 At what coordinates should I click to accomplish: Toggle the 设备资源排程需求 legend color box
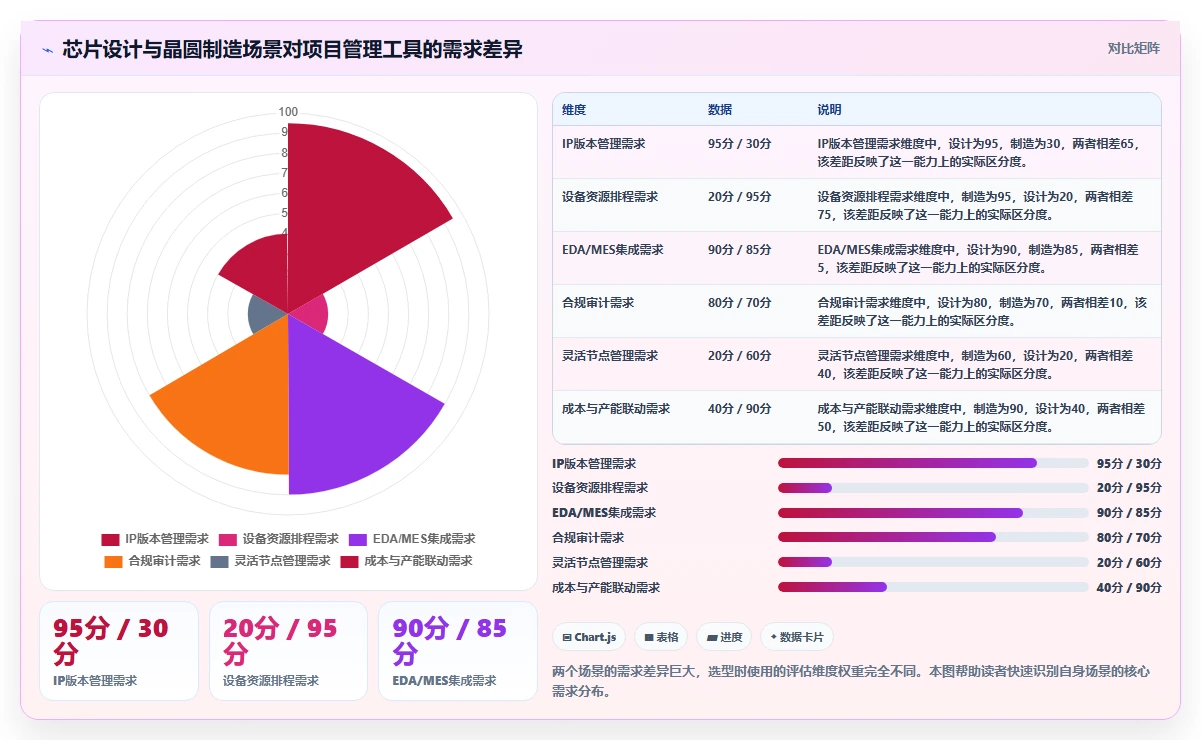click(x=227, y=539)
